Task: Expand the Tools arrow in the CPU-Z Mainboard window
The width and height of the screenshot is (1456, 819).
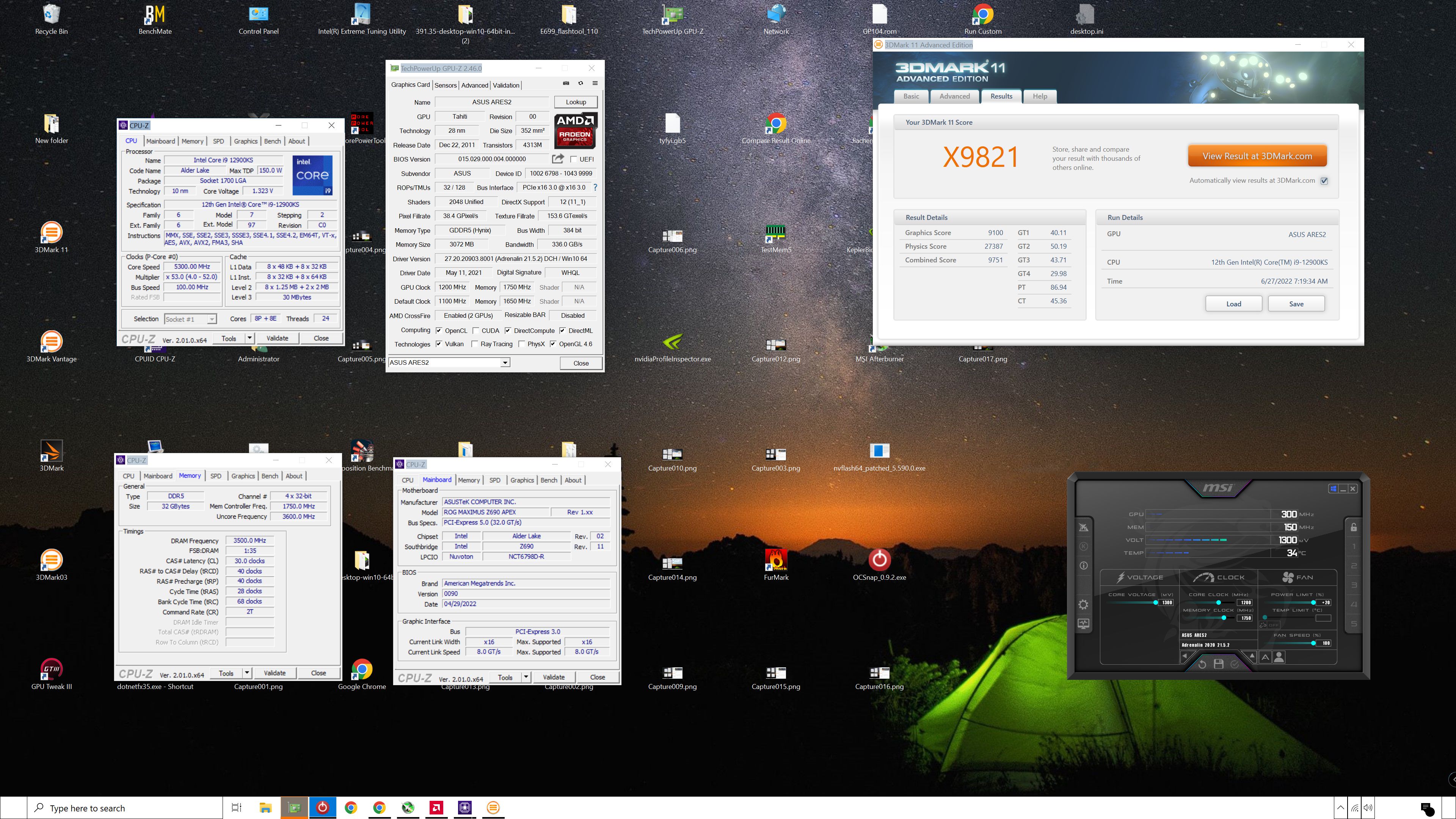Action: click(526, 677)
